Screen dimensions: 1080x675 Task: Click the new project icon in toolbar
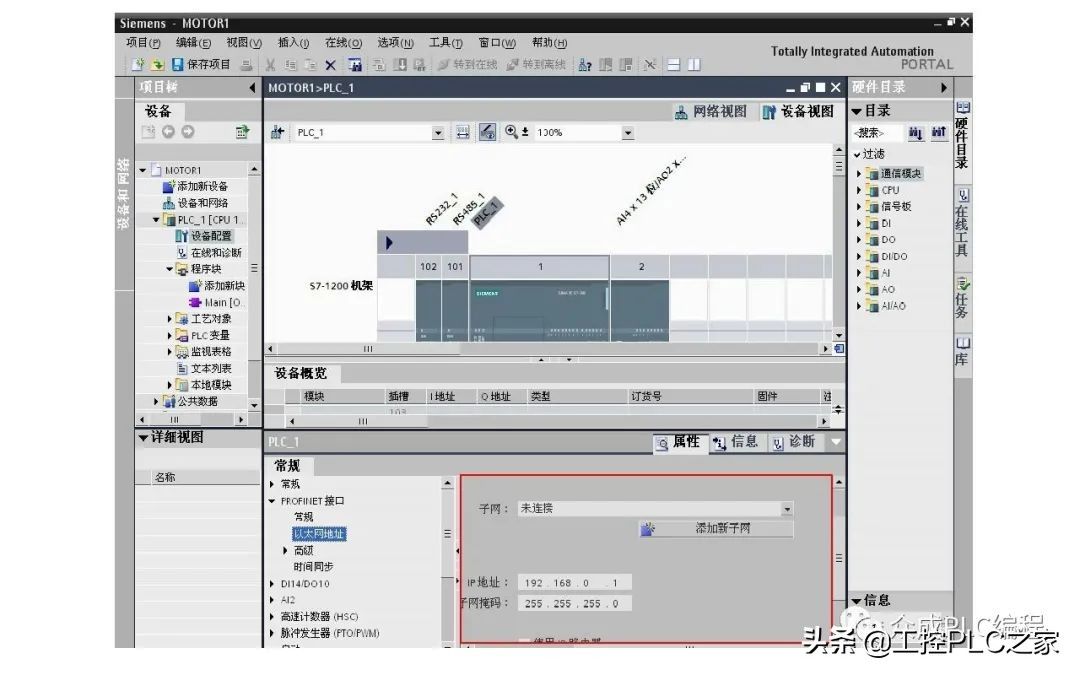(138, 65)
